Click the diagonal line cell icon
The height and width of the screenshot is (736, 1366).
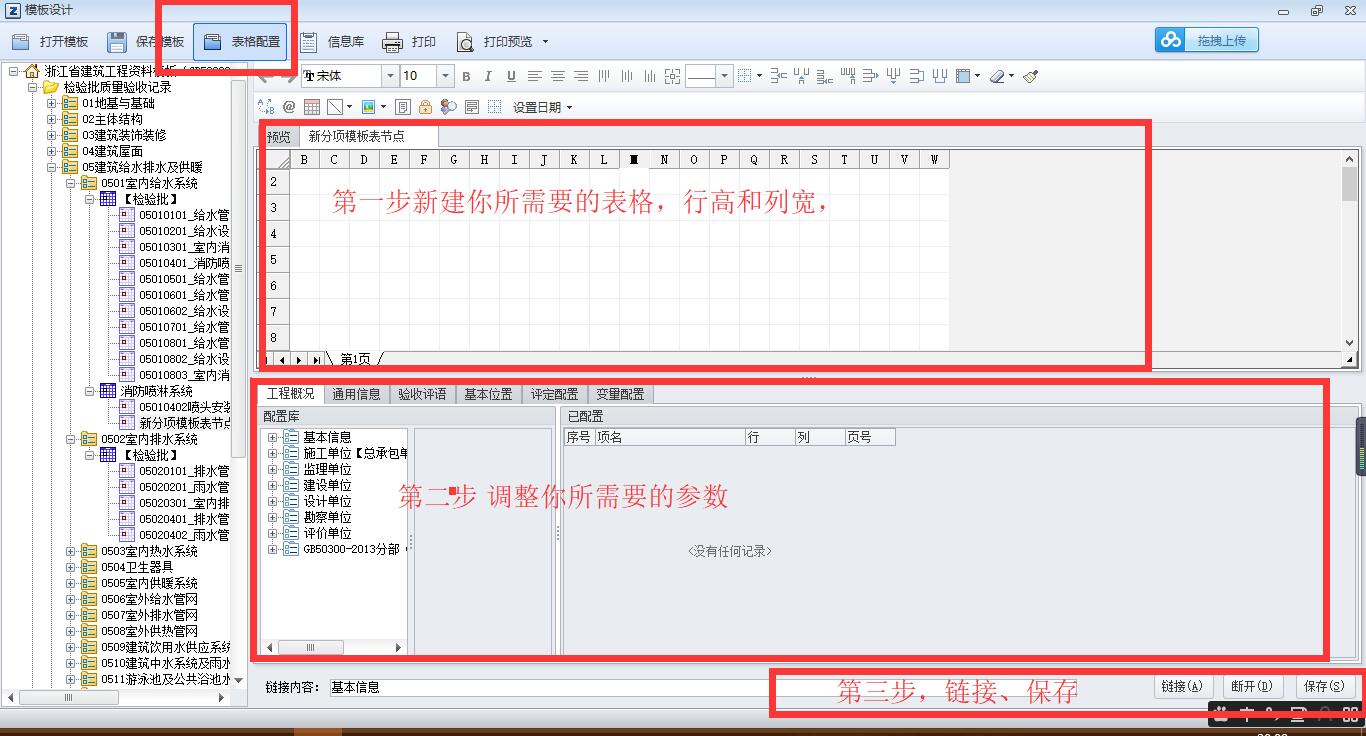click(335, 107)
